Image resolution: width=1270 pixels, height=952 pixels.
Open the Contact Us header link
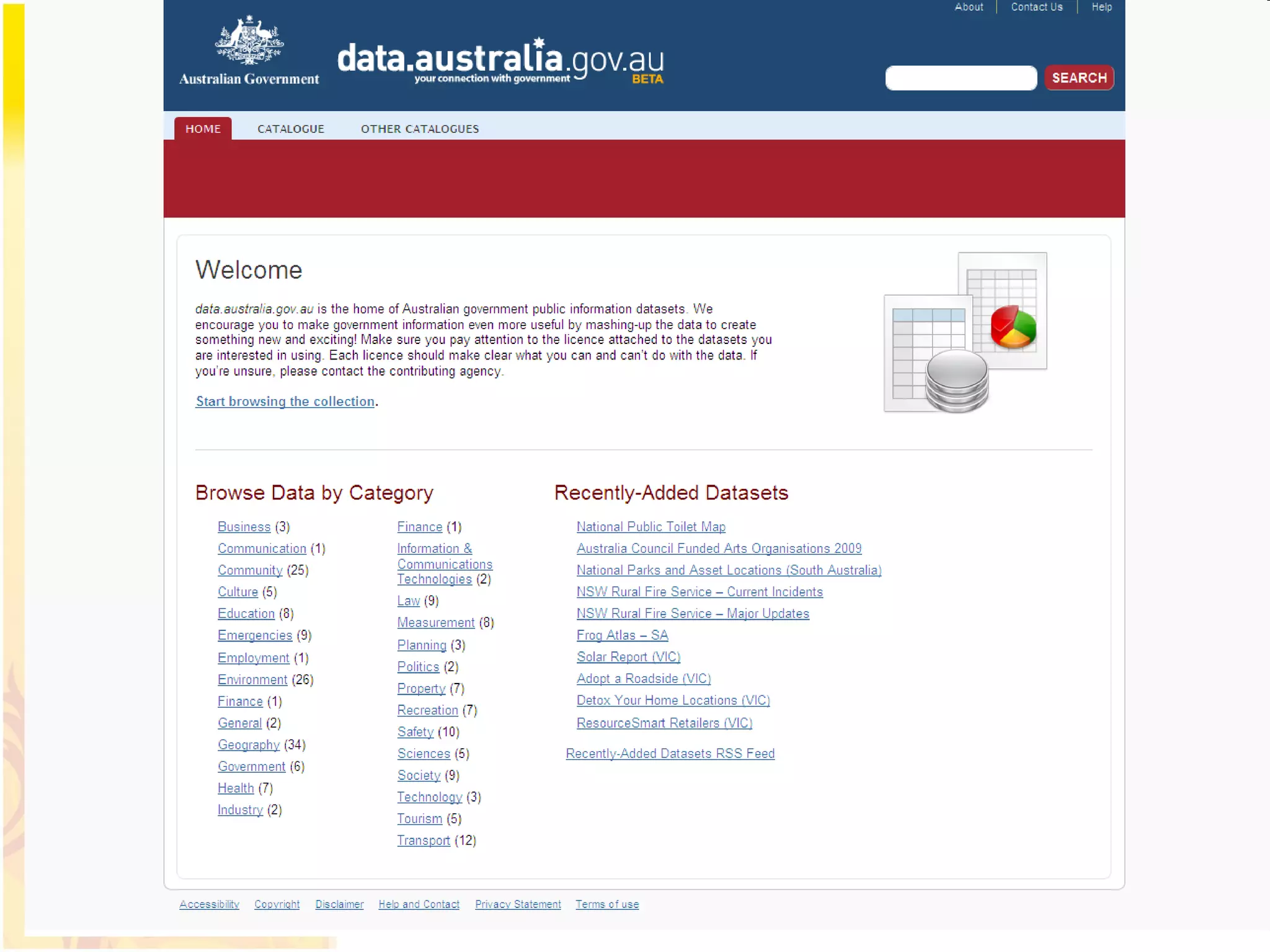point(1036,7)
